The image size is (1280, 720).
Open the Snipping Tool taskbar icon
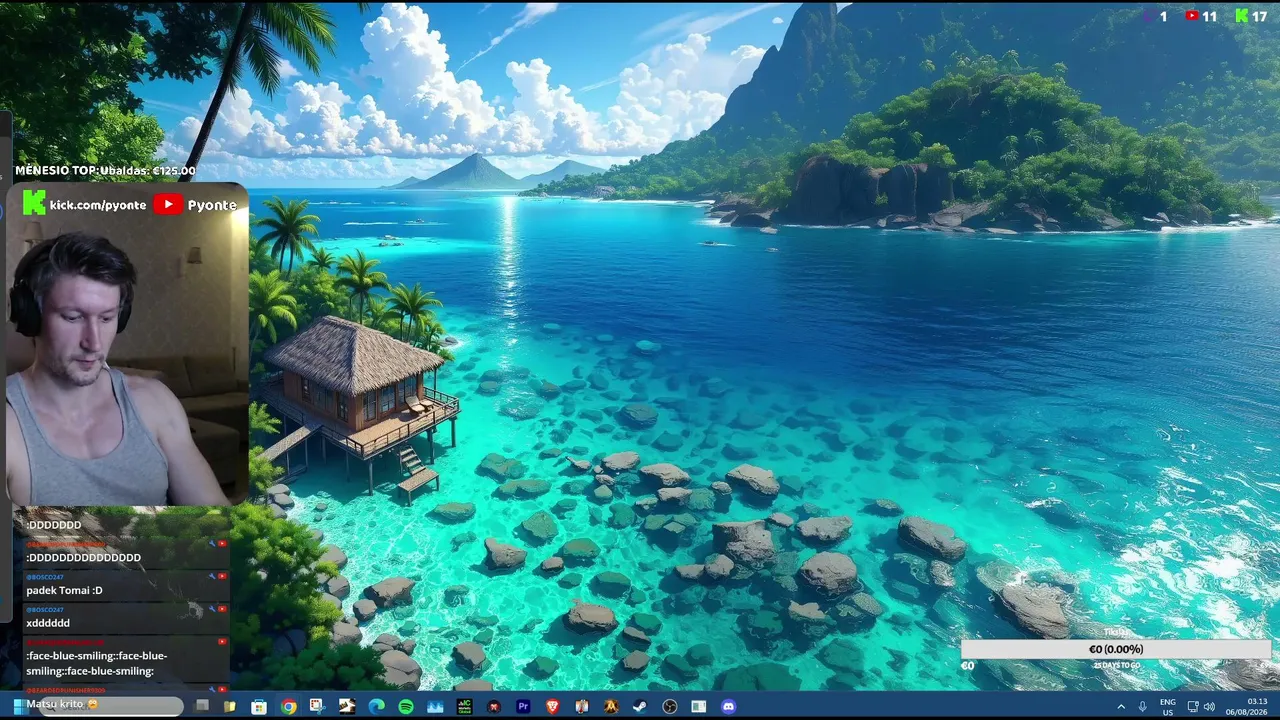point(317,706)
